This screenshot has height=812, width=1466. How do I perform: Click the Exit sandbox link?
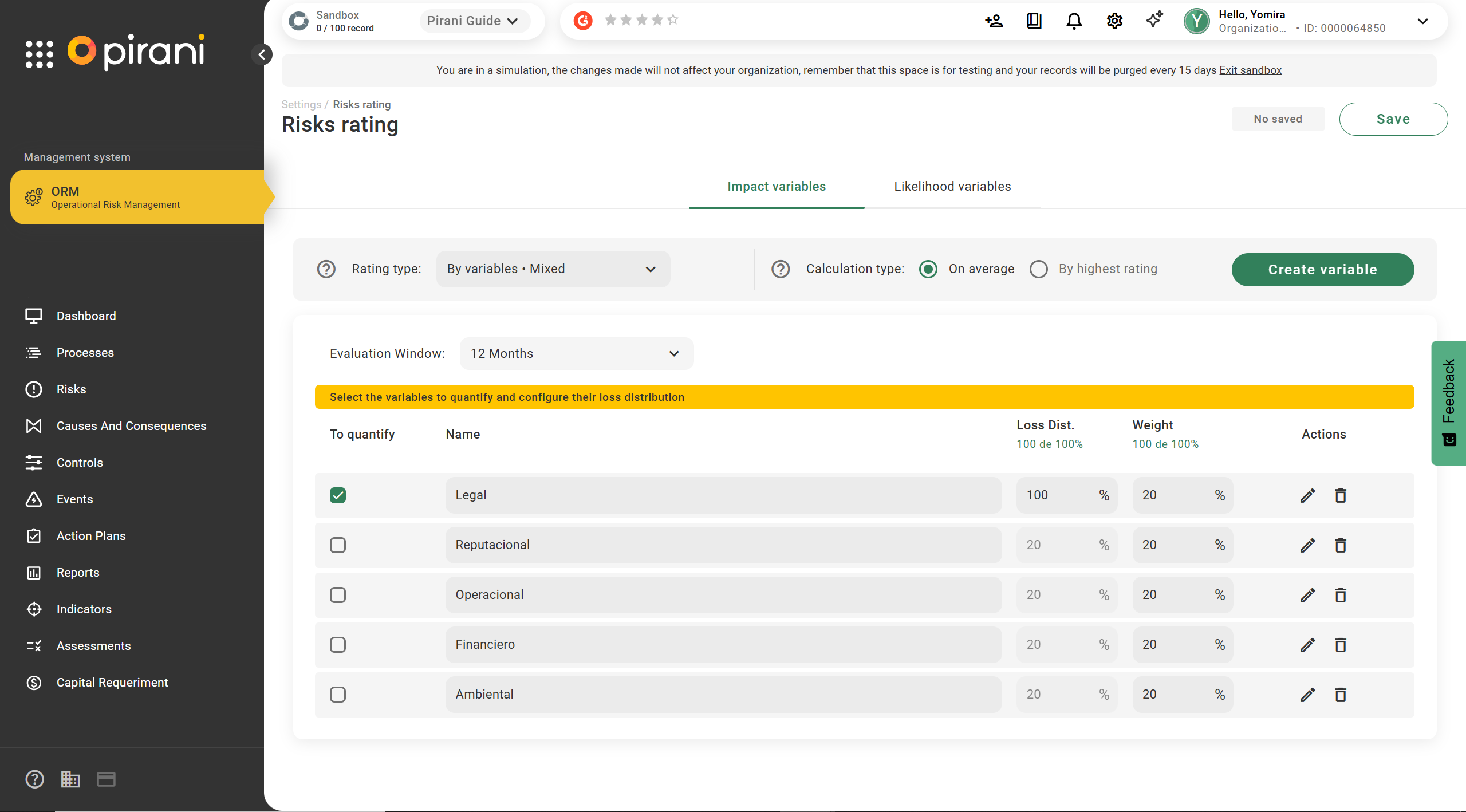[1250, 70]
